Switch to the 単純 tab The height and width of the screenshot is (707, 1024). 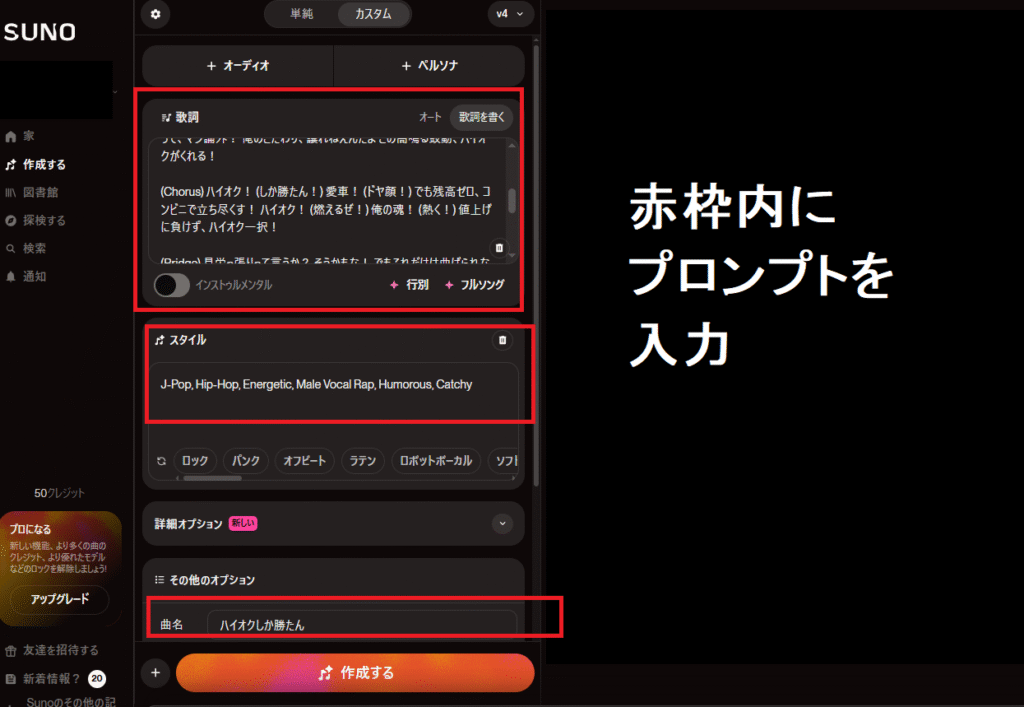click(x=302, y=14)
